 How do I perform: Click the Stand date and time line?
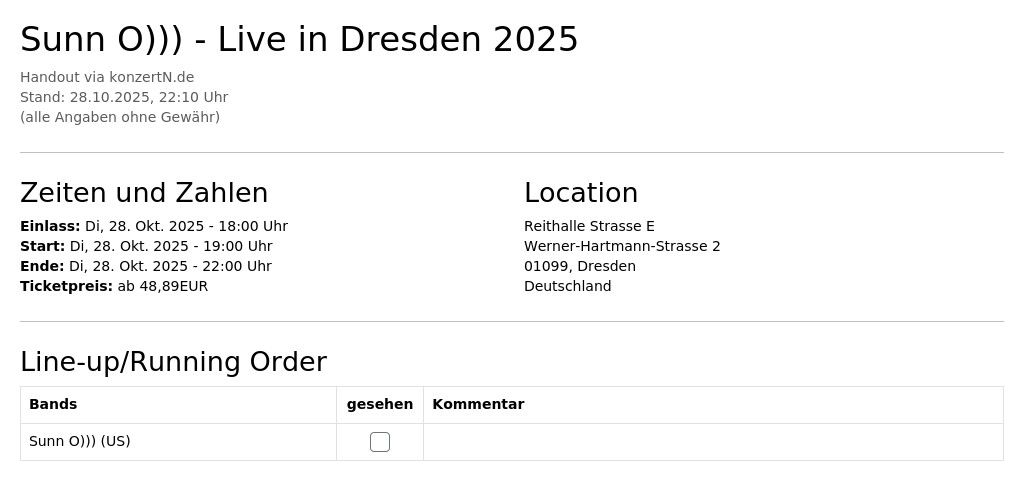click(124, 97)
